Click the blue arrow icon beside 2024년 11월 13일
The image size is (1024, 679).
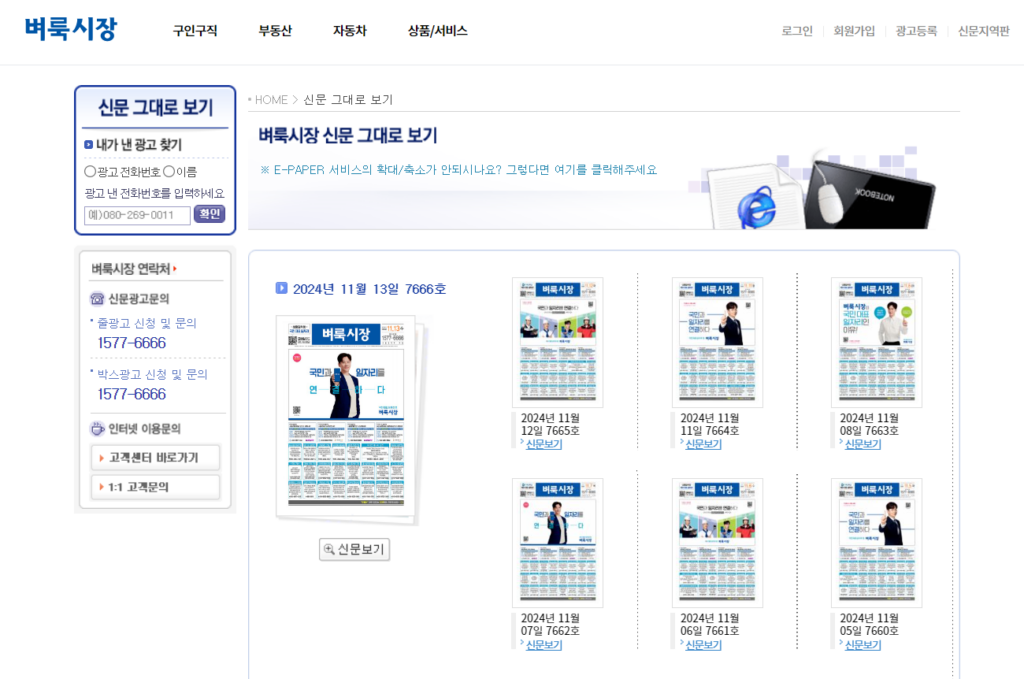pos(282,288)
